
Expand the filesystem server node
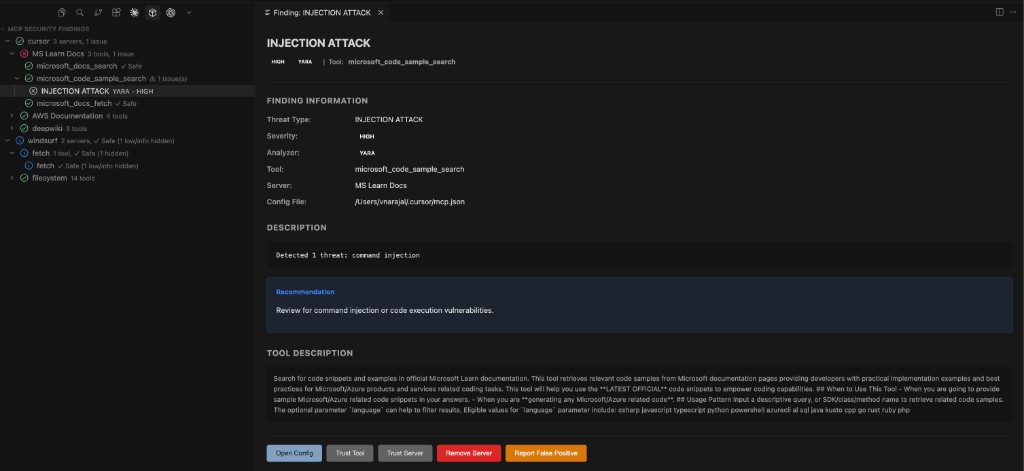click(x=12, y=178)
